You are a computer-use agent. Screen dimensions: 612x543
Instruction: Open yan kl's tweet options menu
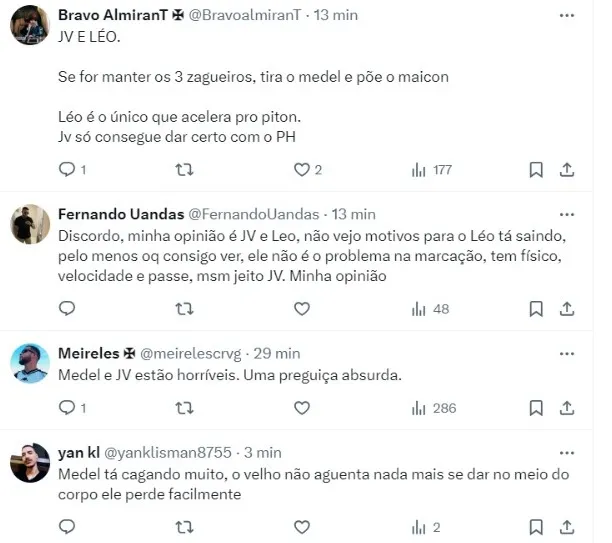567,452
